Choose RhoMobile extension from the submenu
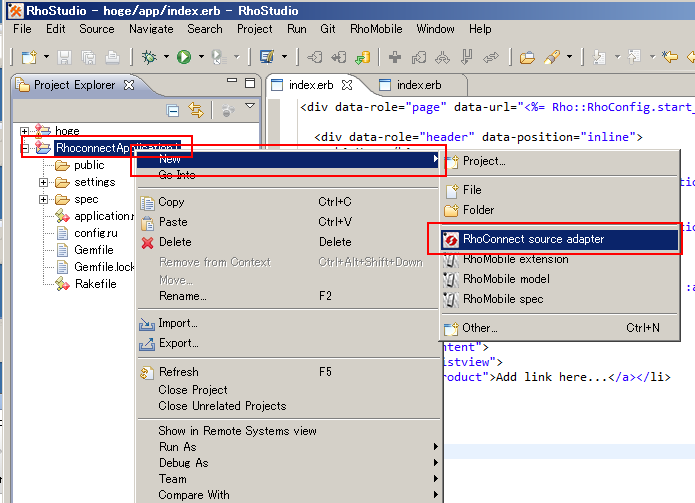Viewport: 695px width, 503px height. point(560,259)
